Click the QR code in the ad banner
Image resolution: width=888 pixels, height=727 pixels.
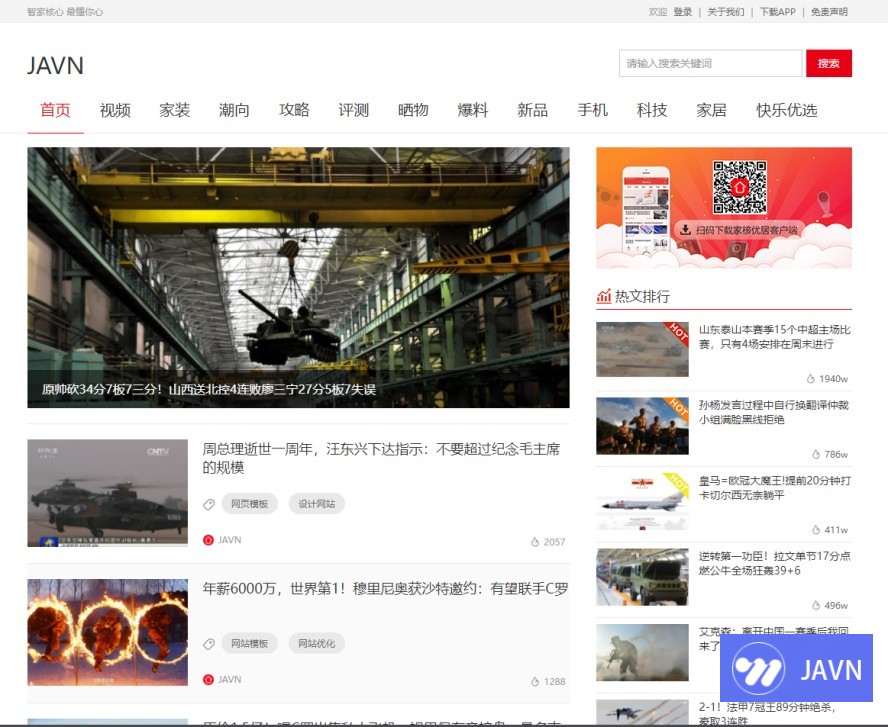click(740, 187)
